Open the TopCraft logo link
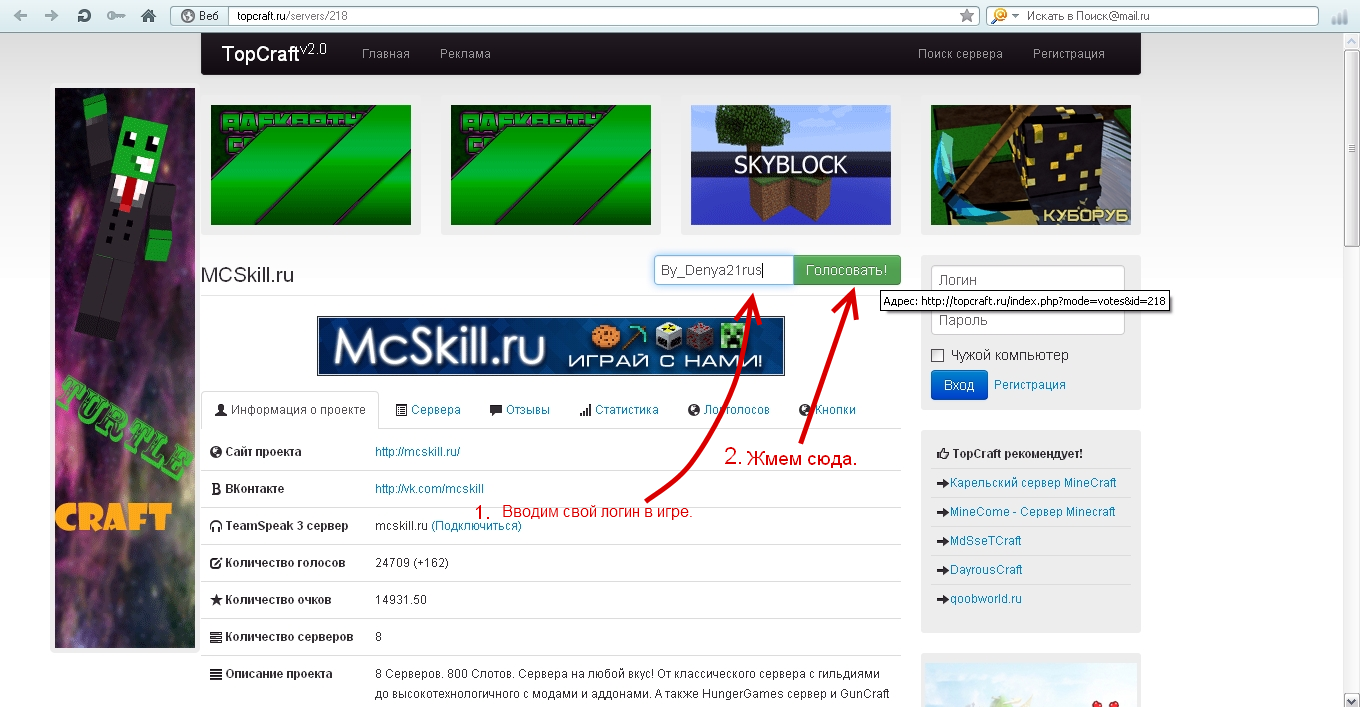 click(274, 53)
